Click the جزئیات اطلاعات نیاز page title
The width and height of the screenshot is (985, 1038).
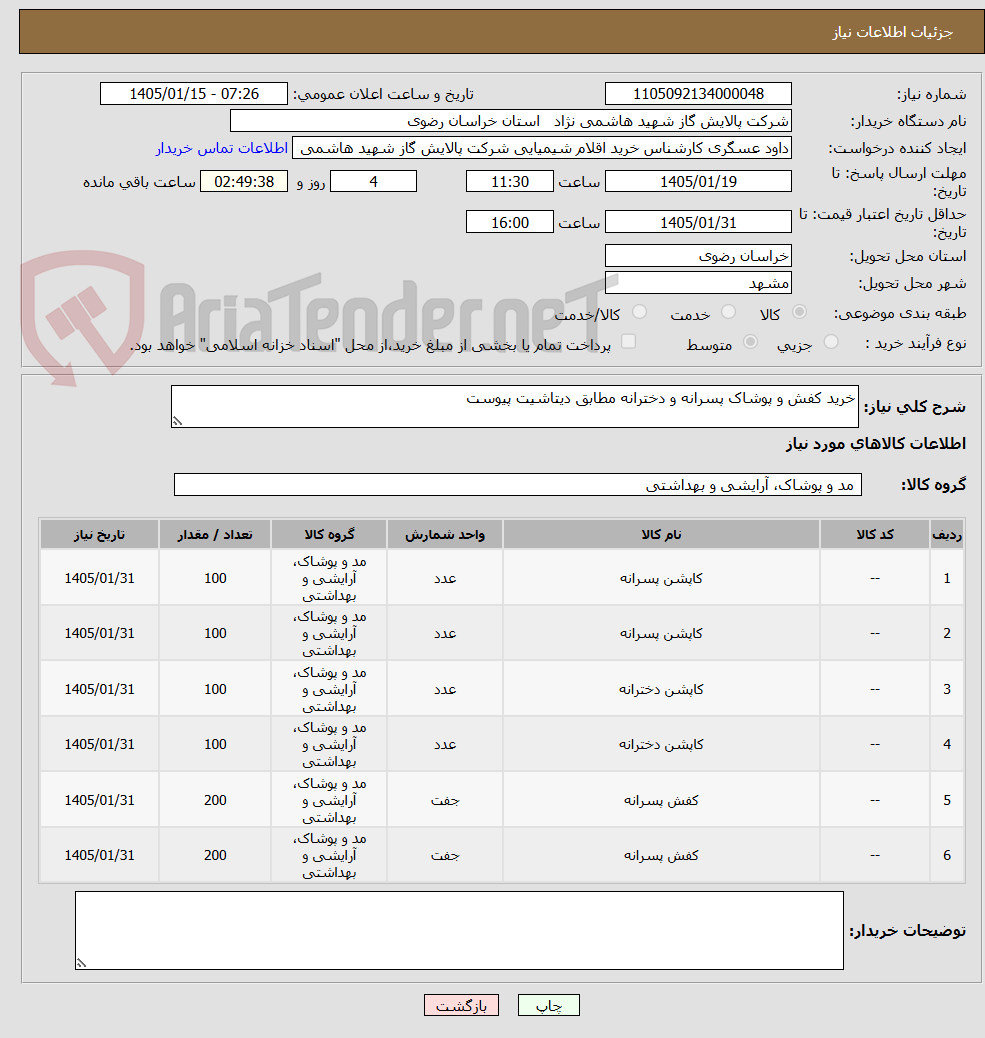point(892,32)
